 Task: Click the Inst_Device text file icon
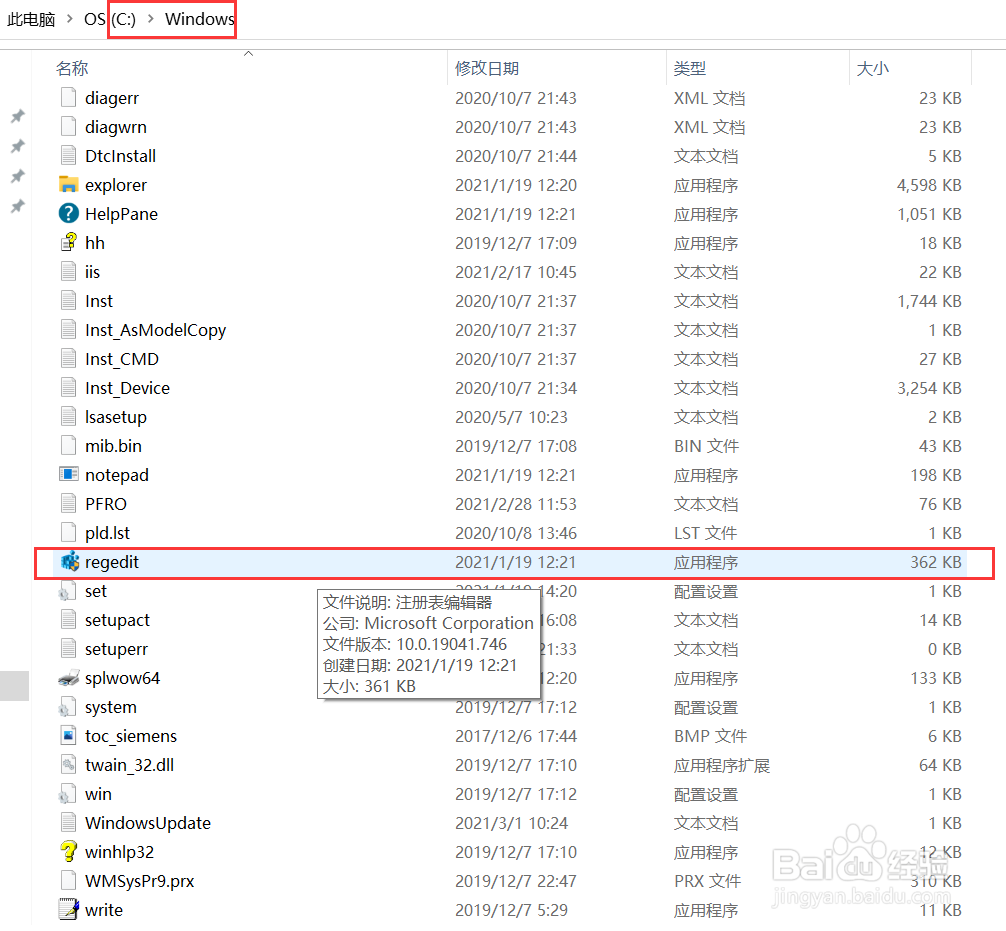point(69,388)
